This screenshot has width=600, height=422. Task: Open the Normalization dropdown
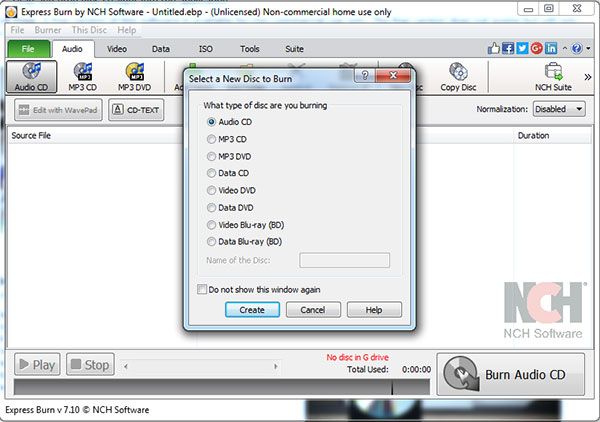pyautogui.click(x=559, y=109)
